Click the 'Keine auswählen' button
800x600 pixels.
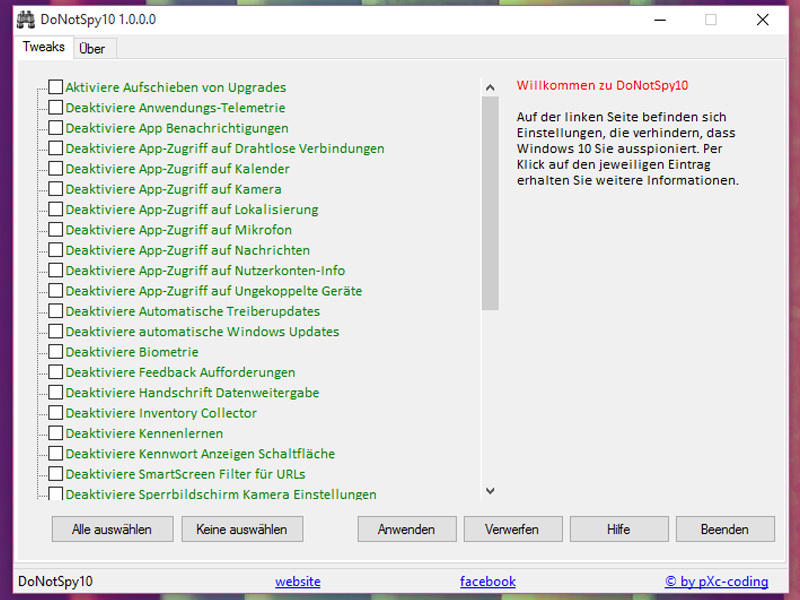coord(242,529)
